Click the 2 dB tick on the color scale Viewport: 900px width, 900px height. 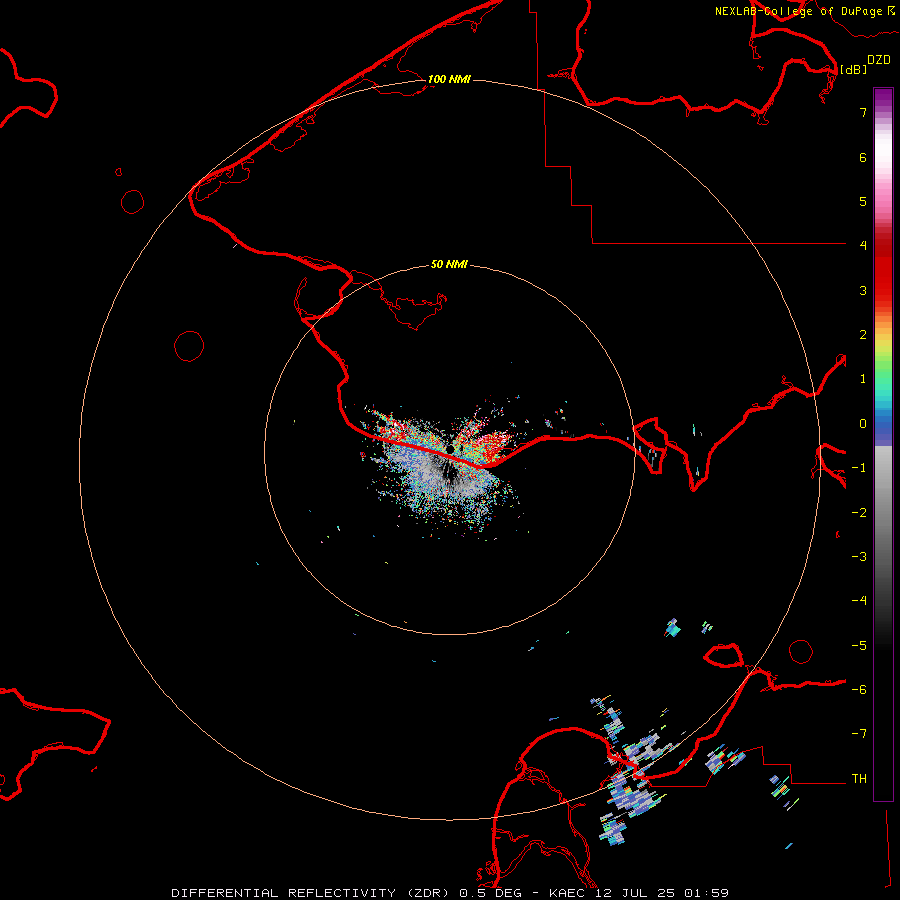pos(863,335)
